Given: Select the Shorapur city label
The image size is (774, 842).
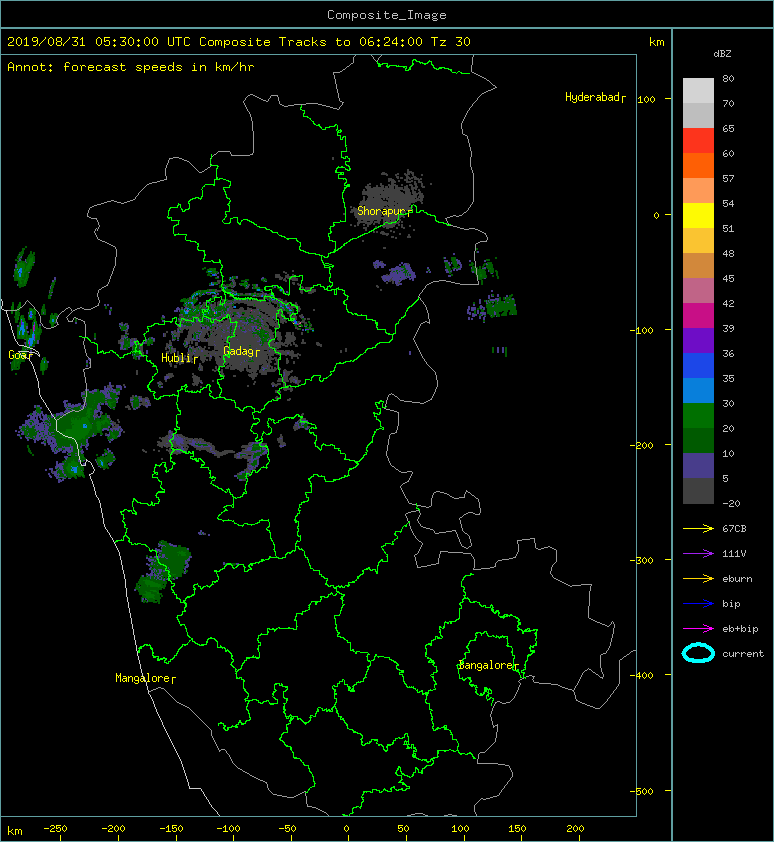Looking at the screenshot, I should [x=385, y=211].
